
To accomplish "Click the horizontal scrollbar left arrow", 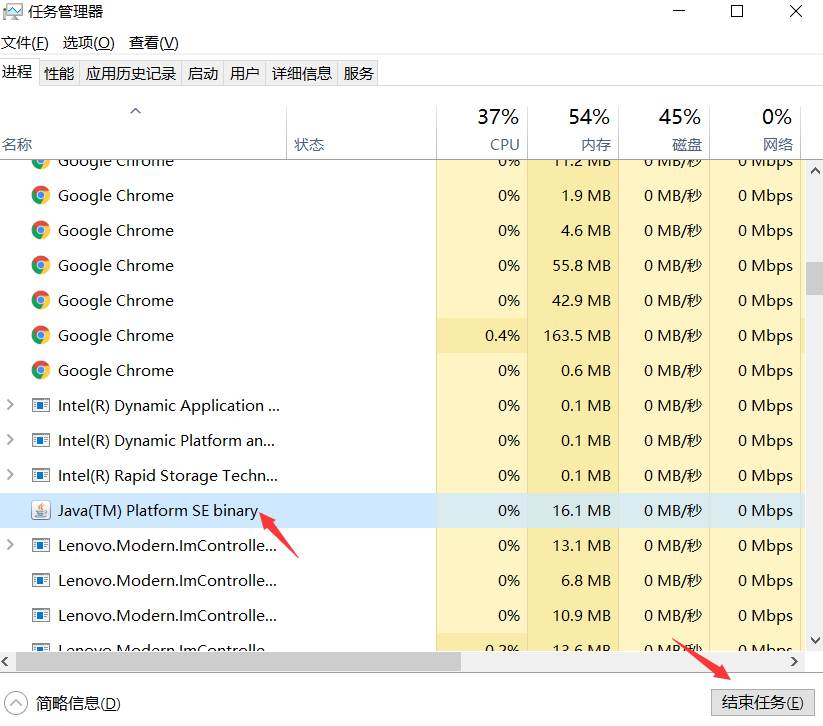I will 6,661.
